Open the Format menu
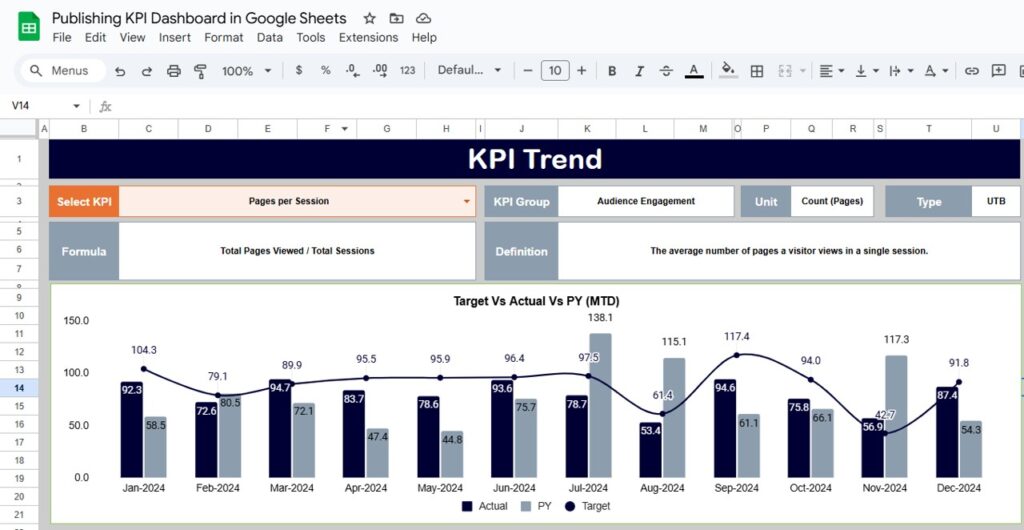 point(224,38)
